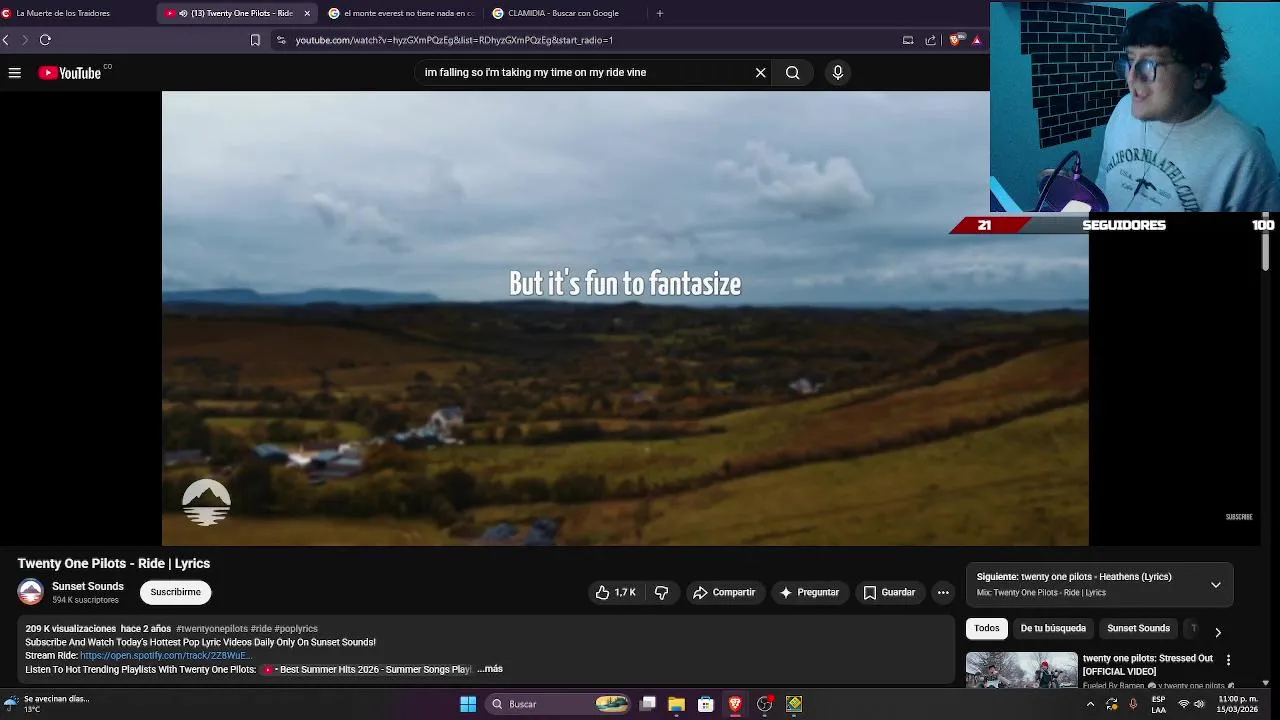Share the video via Compartir
The height and width of the screenshot is (720, 1280).
tap(724, 592)
